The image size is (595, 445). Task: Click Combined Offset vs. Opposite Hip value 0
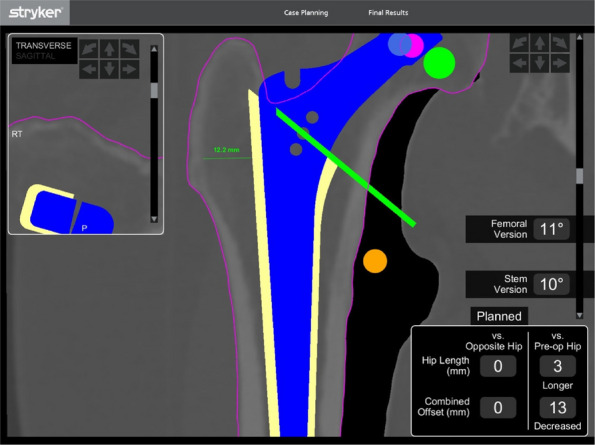pos(498,408)
